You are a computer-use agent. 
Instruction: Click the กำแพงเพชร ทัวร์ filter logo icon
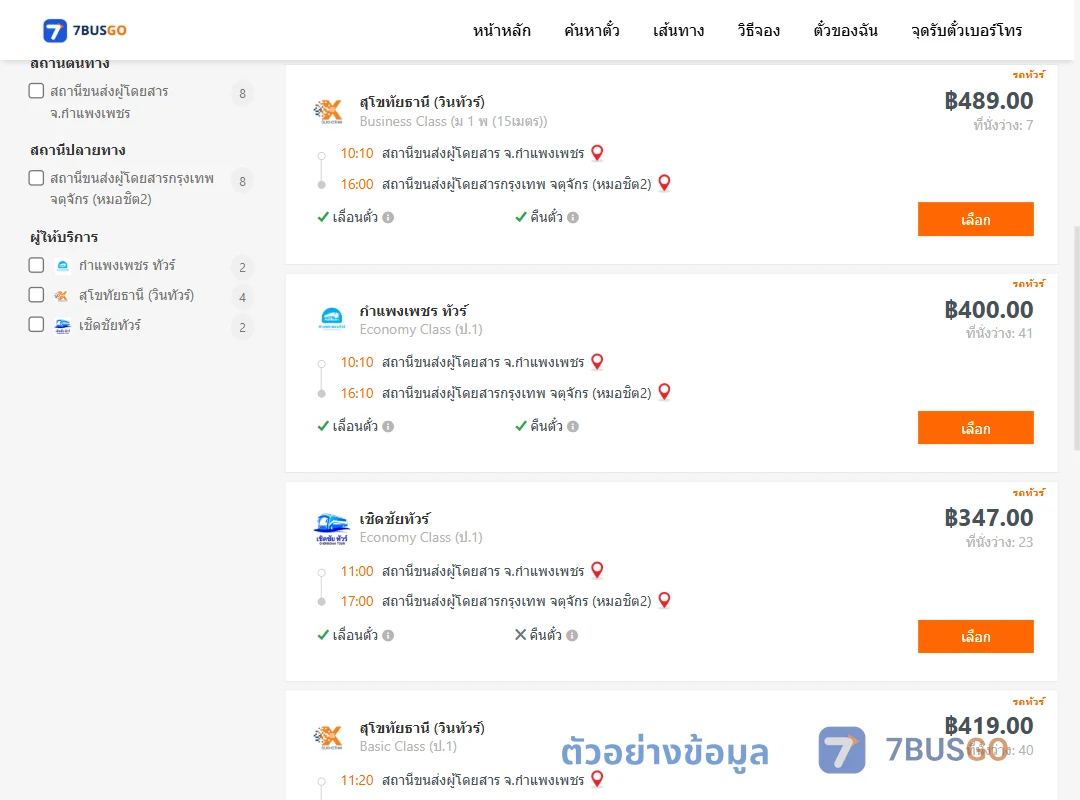[x=63, y=266]
